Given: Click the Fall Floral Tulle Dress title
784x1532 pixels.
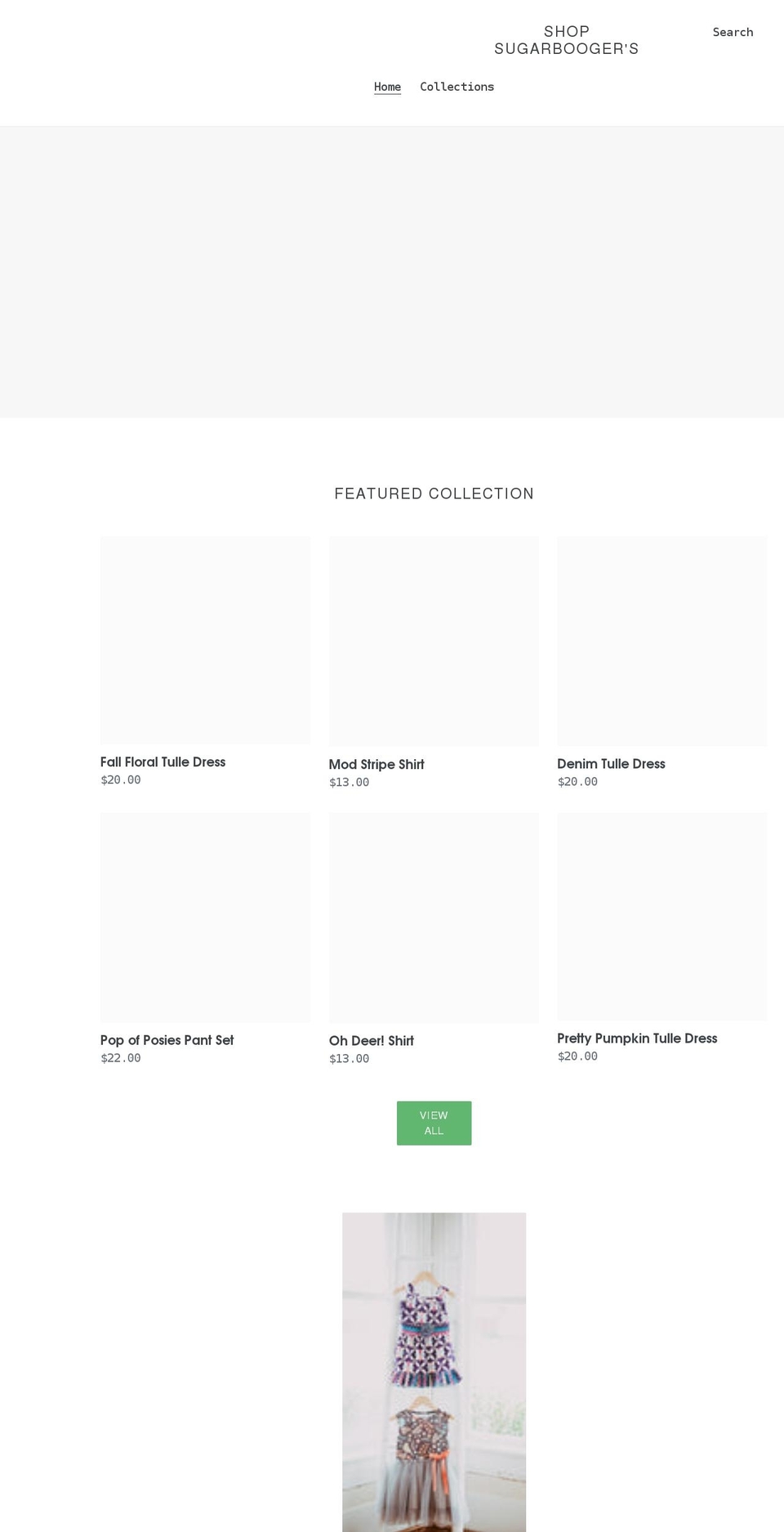Looking at the screenshot, I should (x=163, y=762).
